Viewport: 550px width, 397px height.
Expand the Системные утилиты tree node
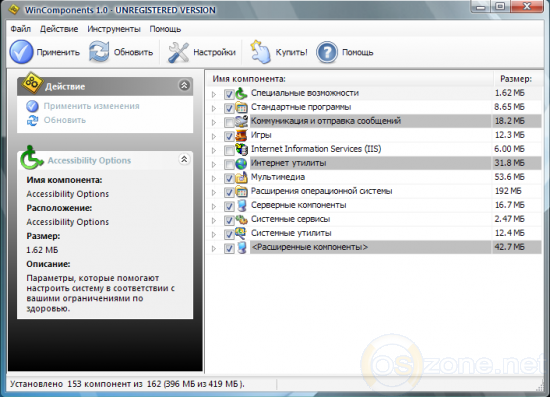click(214, 235)
